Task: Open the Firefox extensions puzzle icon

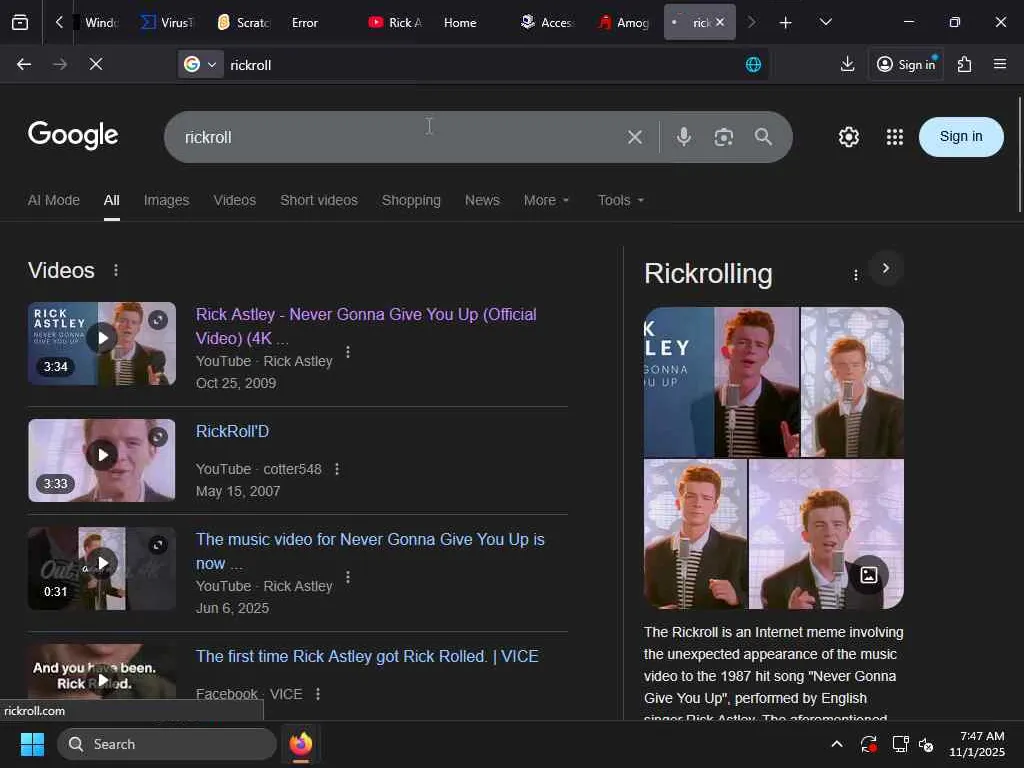Action: point(964,64)
